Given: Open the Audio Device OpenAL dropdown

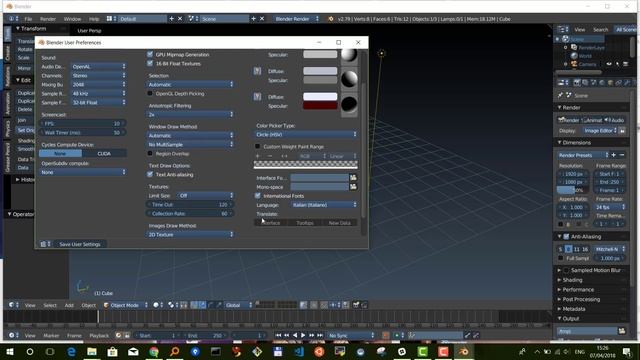Looking at the screenshot, I should coord(98,66).
